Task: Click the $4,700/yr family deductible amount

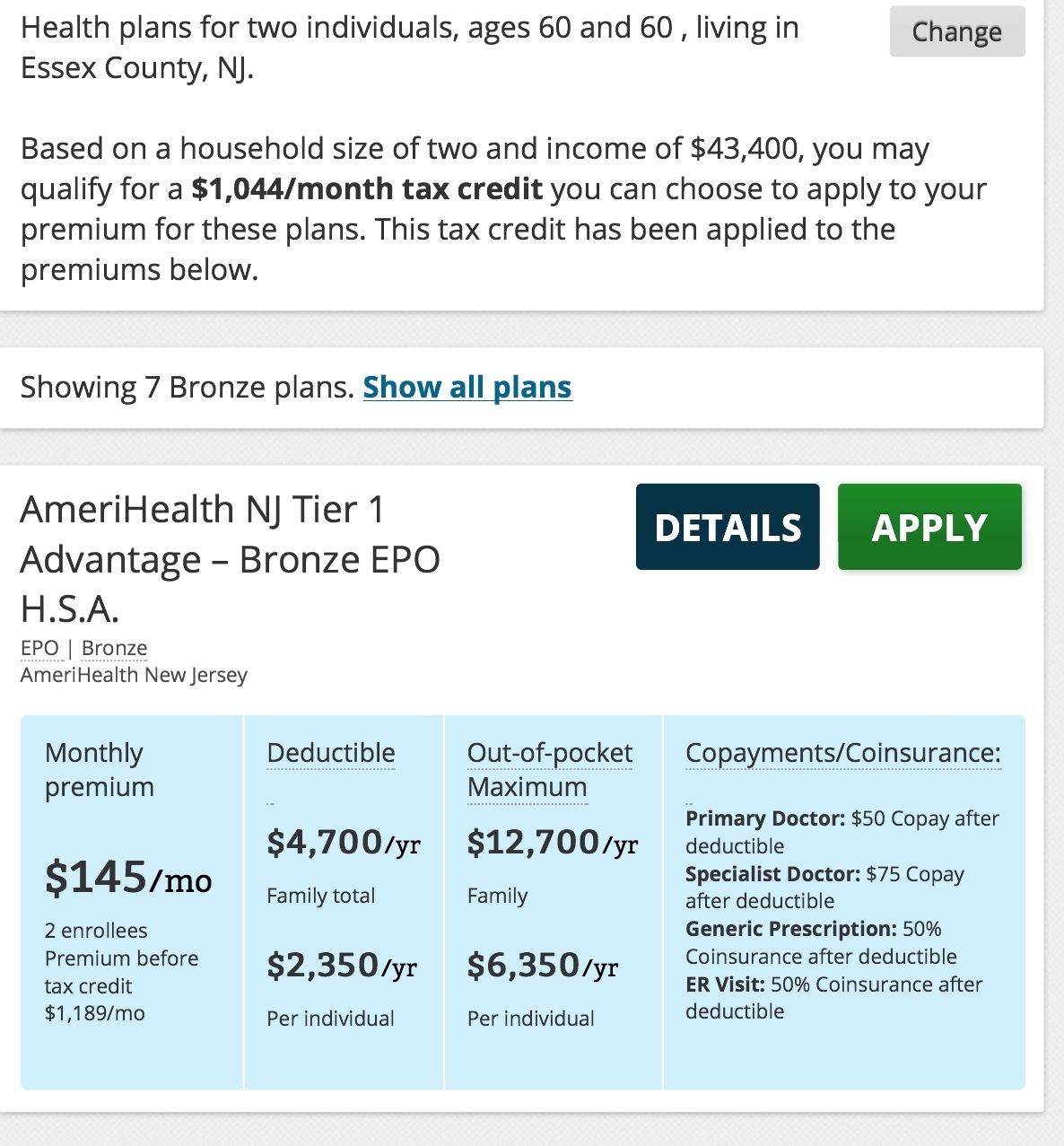Action: click(343, 842)
